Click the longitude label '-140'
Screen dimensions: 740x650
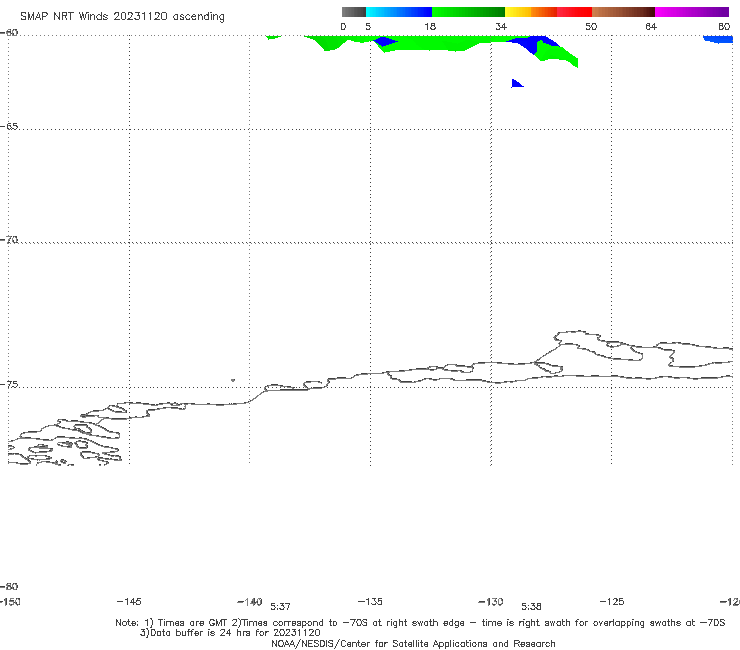coord(250,602)
